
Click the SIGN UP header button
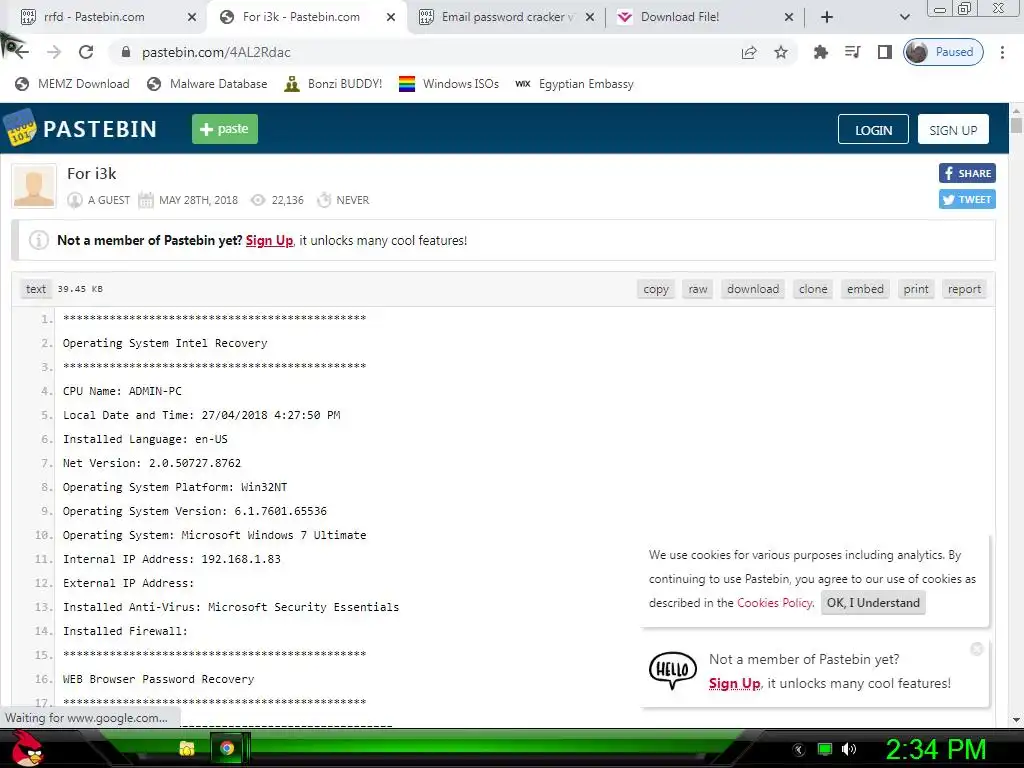tap(953, 129)
